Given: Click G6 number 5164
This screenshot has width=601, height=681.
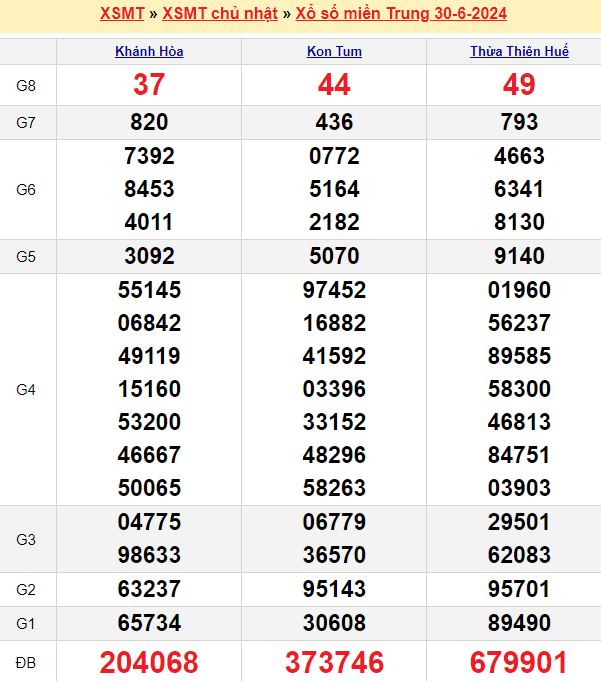Looking at the screenshot, I should pyautogui.click(x=334, y=189).
